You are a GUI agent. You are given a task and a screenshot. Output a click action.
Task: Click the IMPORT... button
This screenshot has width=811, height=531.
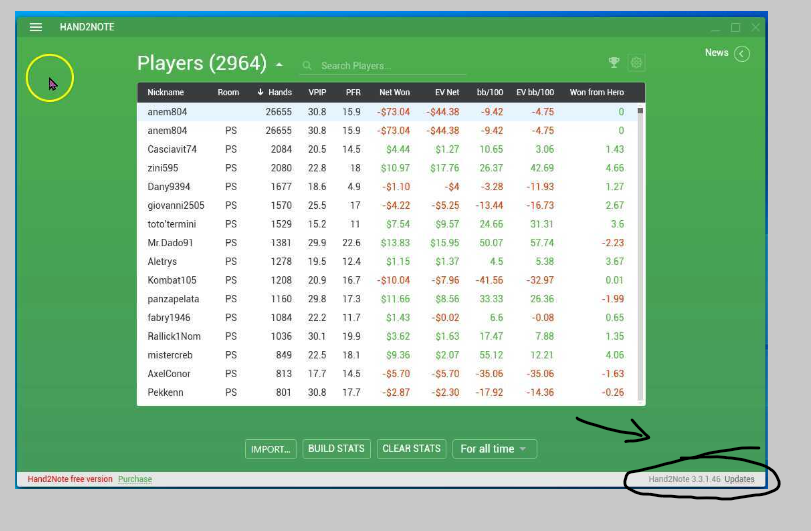(x=271, y=449)
